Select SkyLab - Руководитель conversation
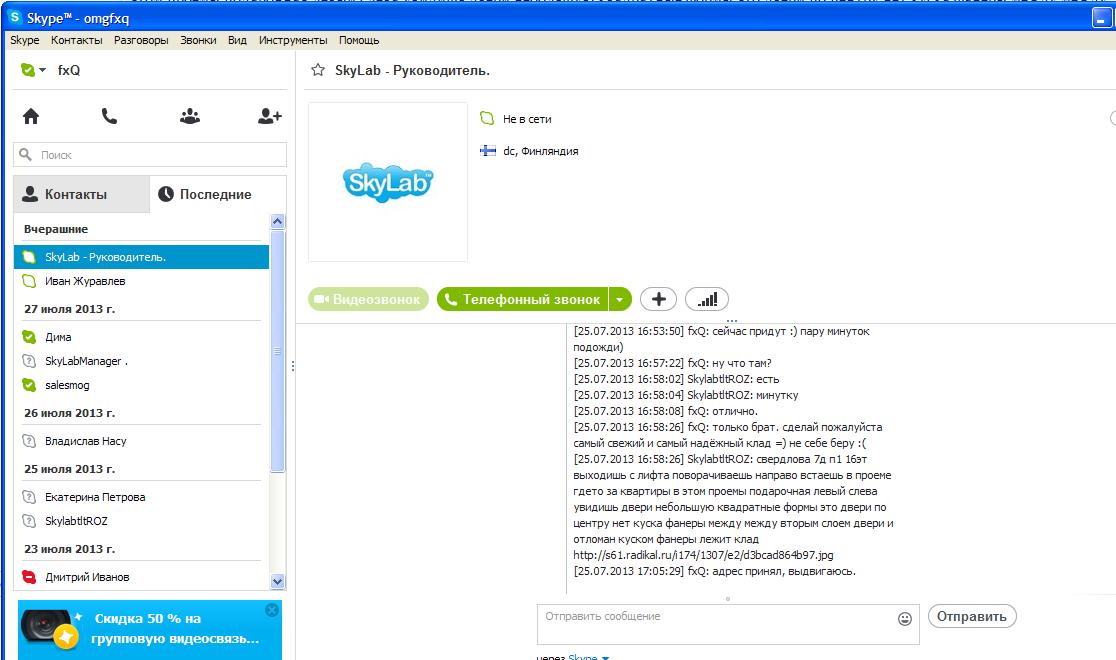 pos(141,257)
